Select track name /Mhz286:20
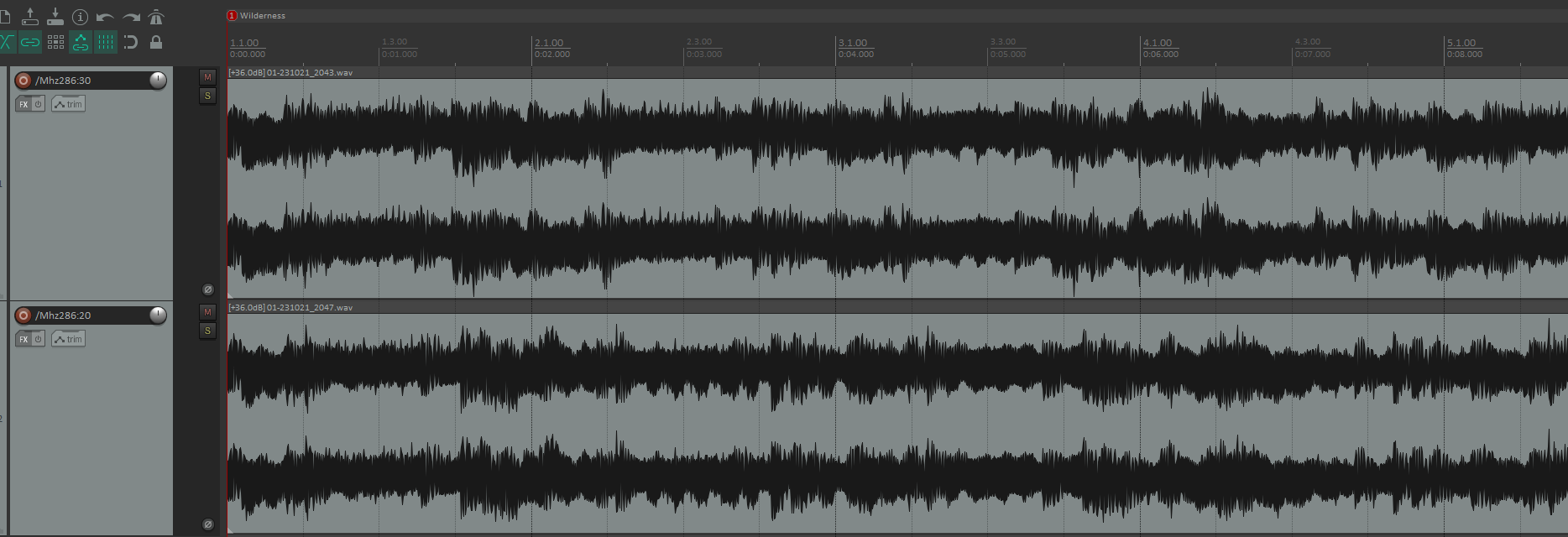The height and width of the screenshot is (537, 1568). (63, 315)
